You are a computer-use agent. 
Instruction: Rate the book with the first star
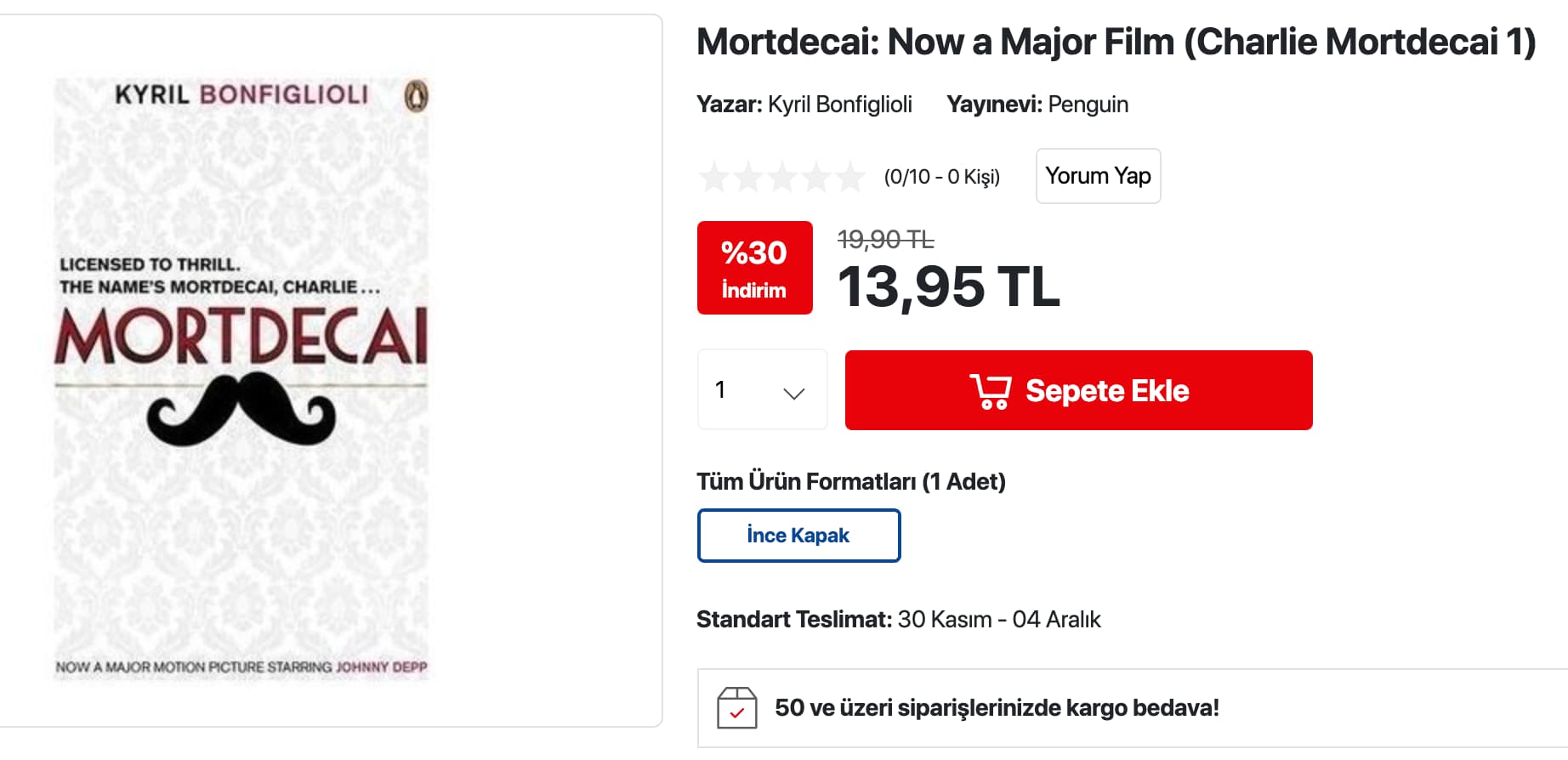click(713, 178)
